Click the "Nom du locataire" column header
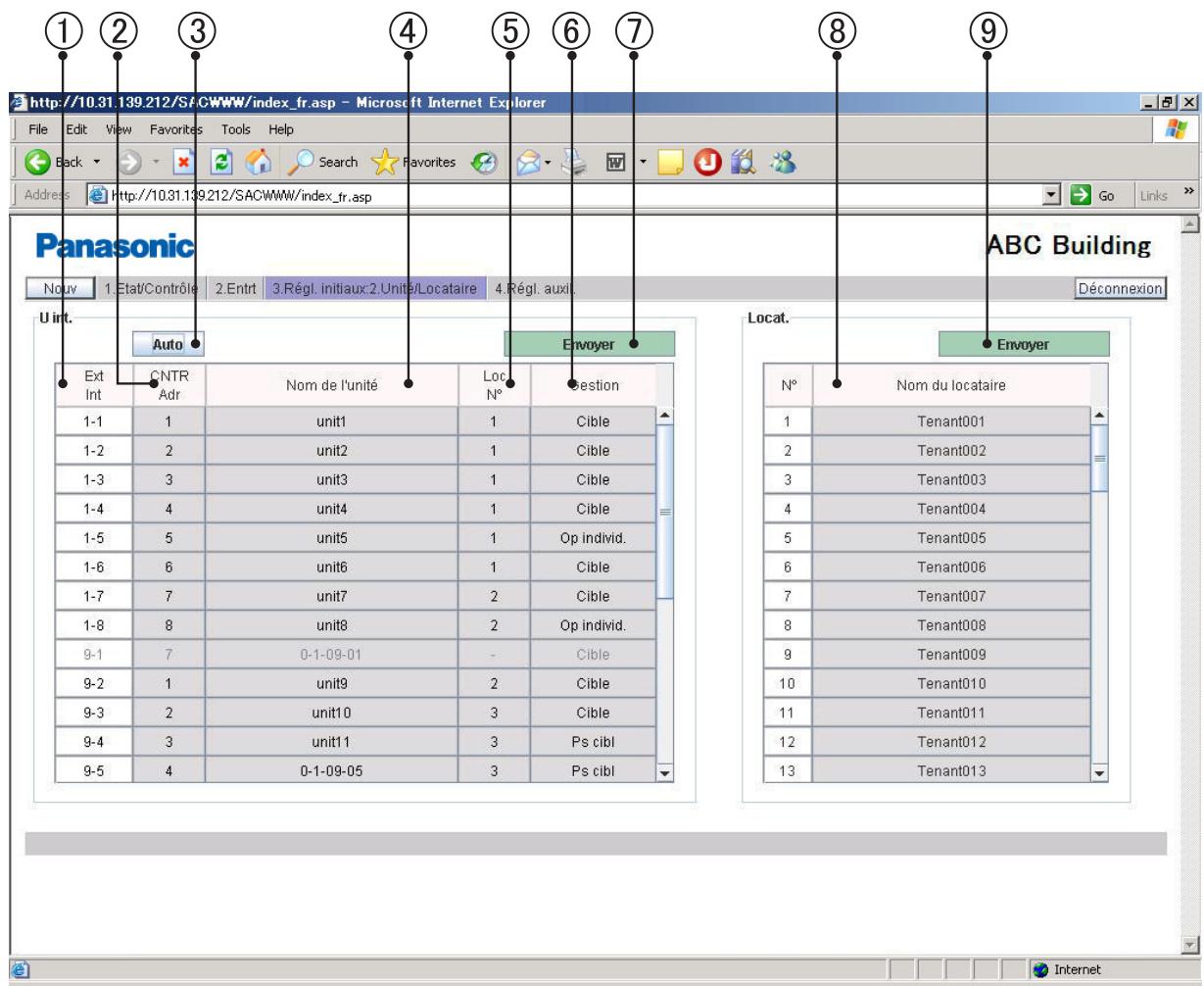This screenshot has height=986, width=1204. [951, 385]
